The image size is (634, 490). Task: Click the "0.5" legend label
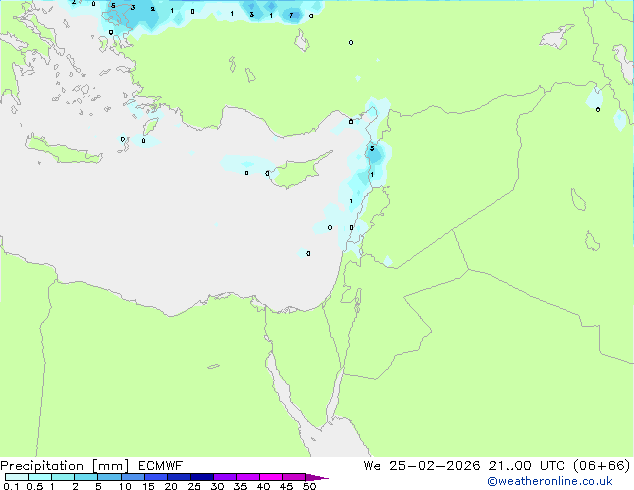point(35,486)
